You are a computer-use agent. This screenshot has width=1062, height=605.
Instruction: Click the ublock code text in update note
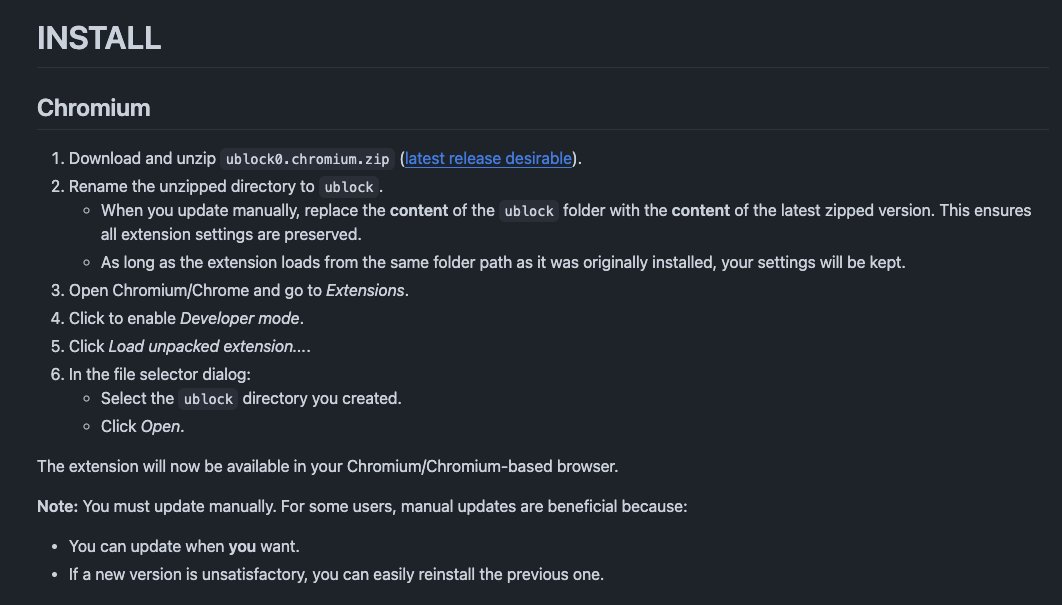[529, 211]
